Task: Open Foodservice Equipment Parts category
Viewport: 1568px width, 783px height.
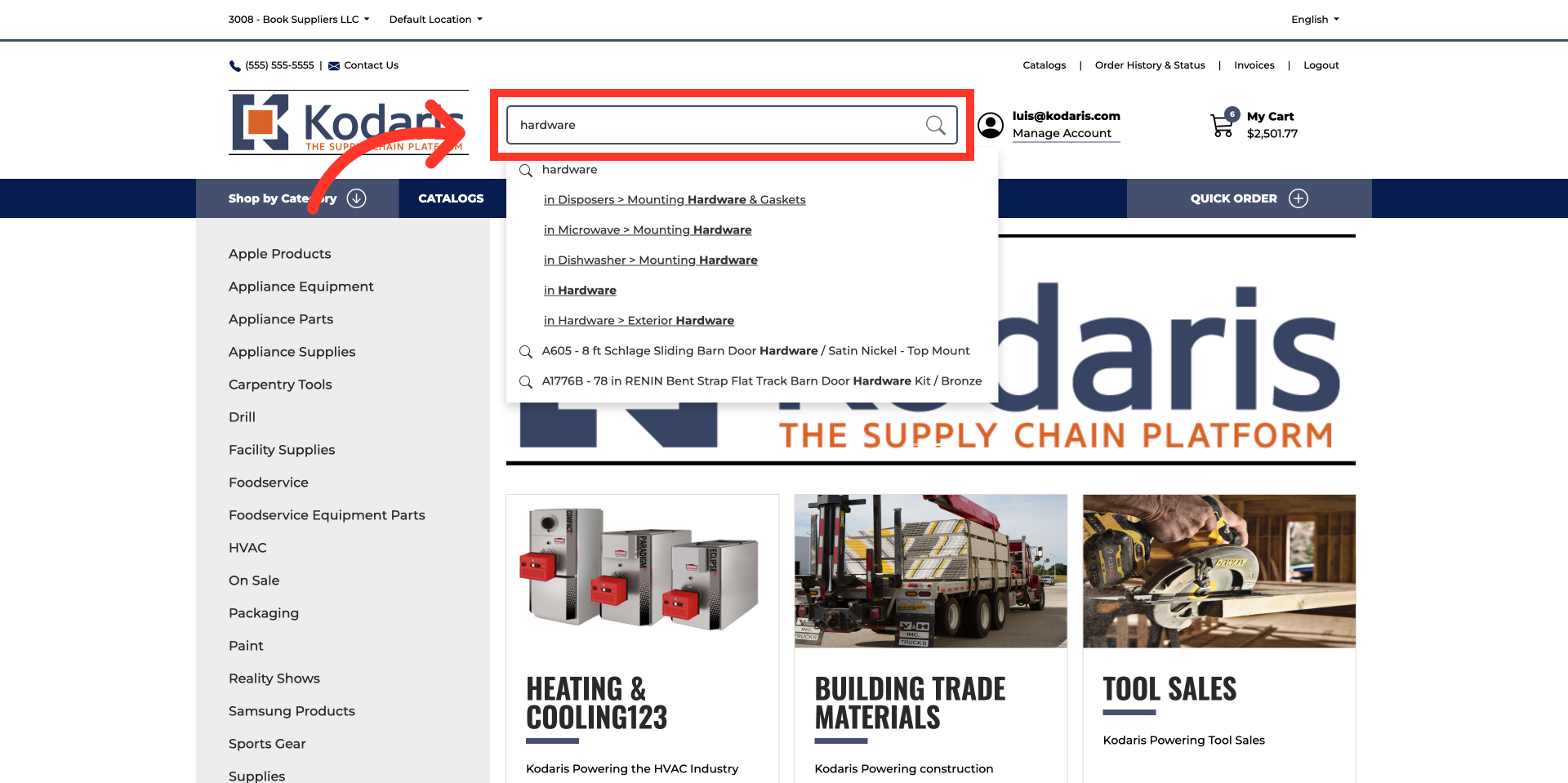Action: (x=327, y=515)
